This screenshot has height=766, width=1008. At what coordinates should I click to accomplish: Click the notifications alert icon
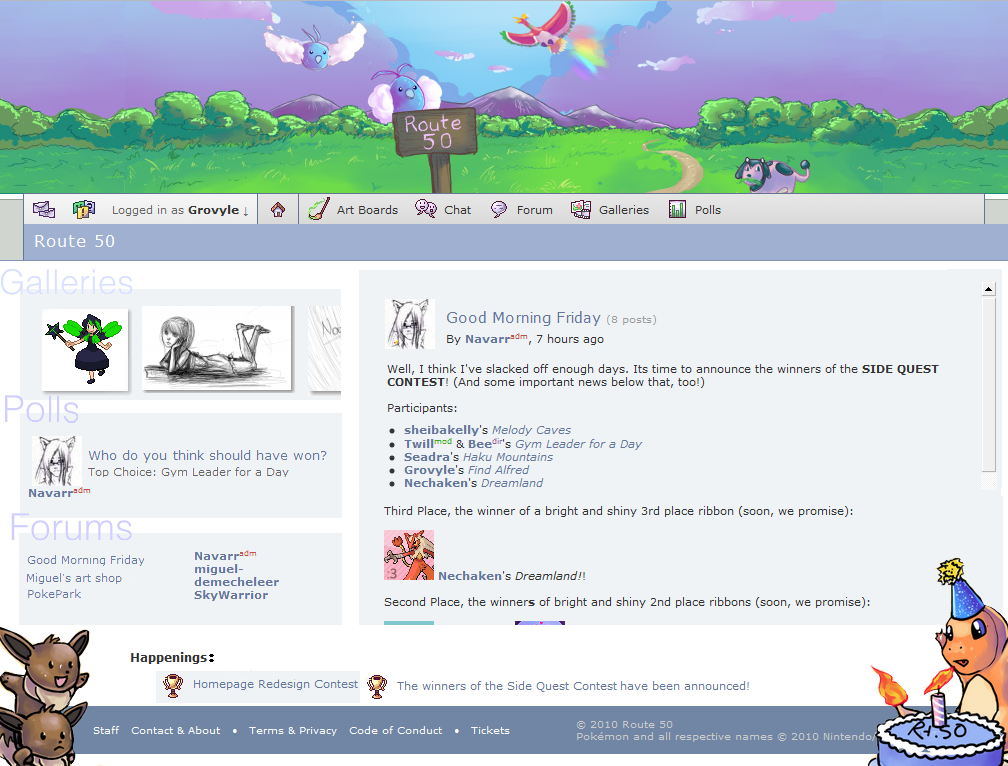(84, 209)
